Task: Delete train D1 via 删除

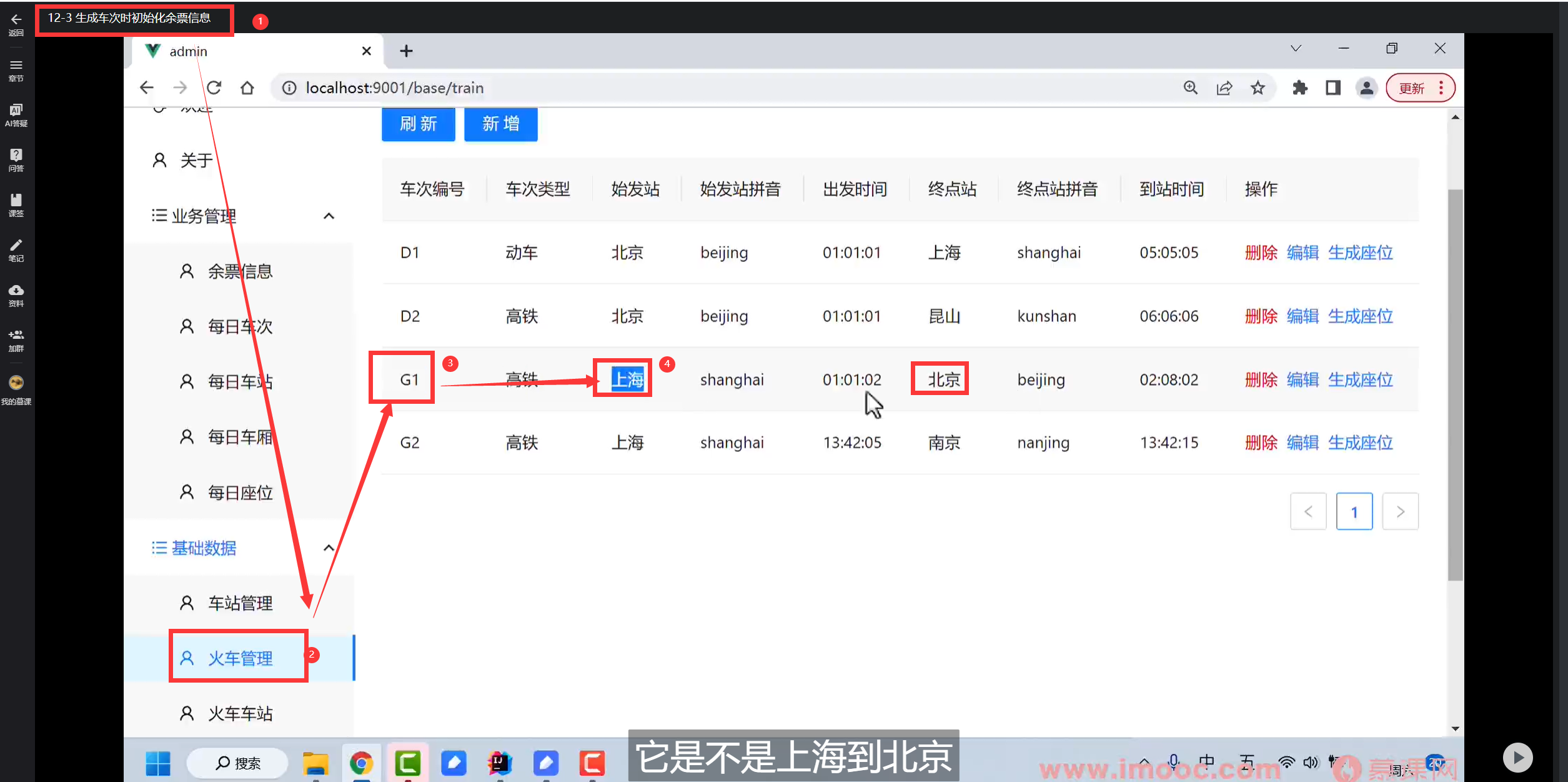Action: [x=1261, y=253]
